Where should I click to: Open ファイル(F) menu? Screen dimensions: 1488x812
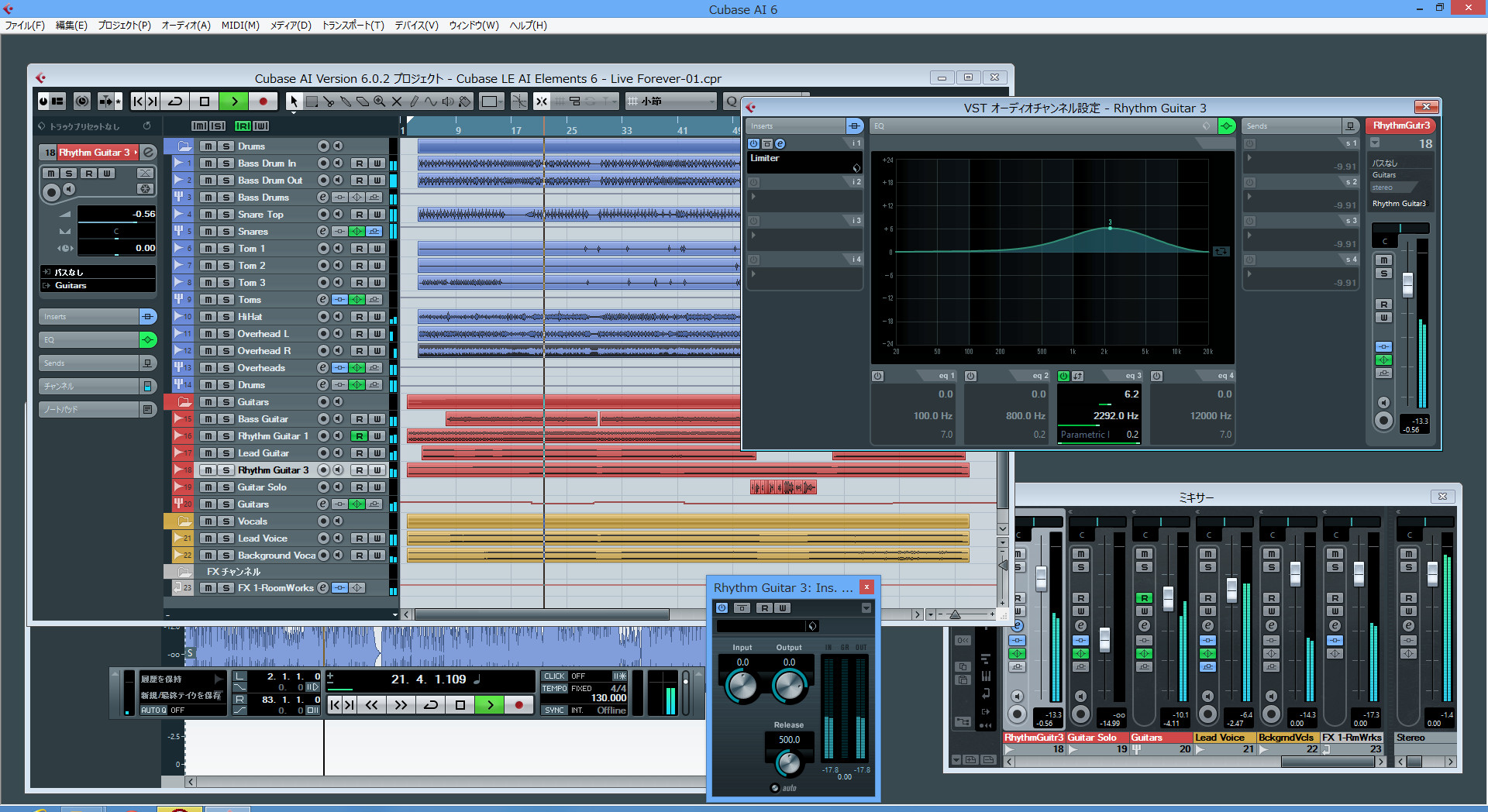pyautogui.click(x=25, y=26)
